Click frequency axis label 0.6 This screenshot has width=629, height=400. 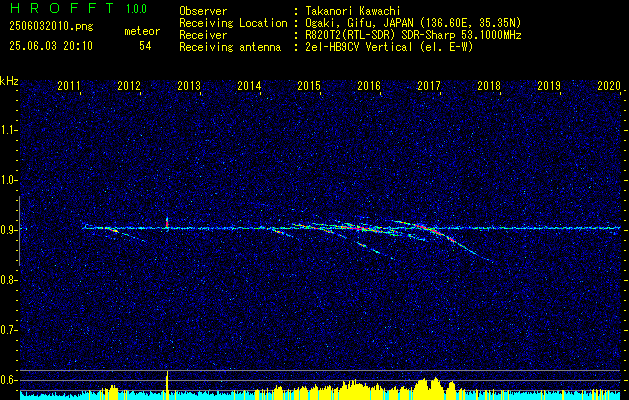coord(8,380)
